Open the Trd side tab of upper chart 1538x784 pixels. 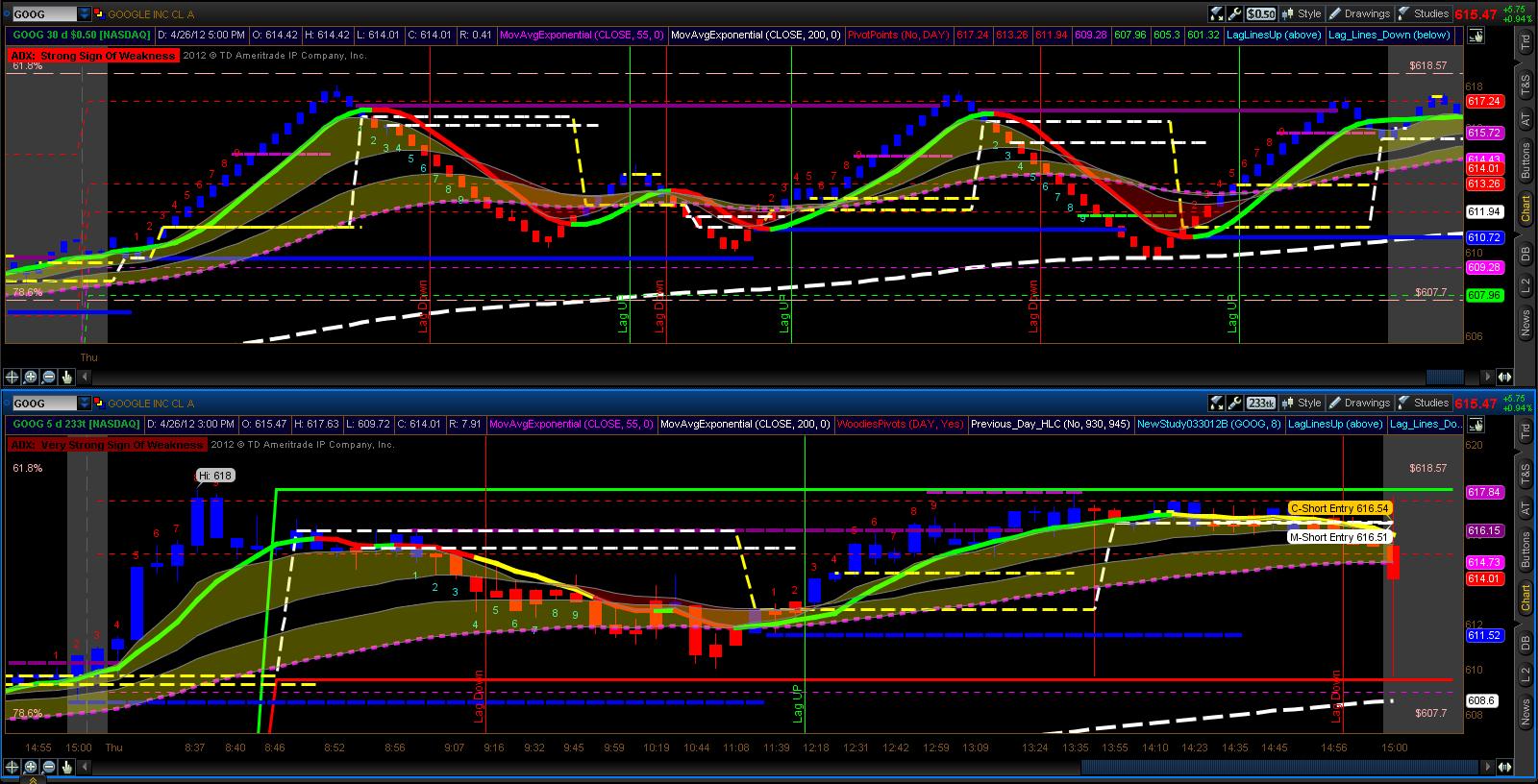tap(1526, 43)
